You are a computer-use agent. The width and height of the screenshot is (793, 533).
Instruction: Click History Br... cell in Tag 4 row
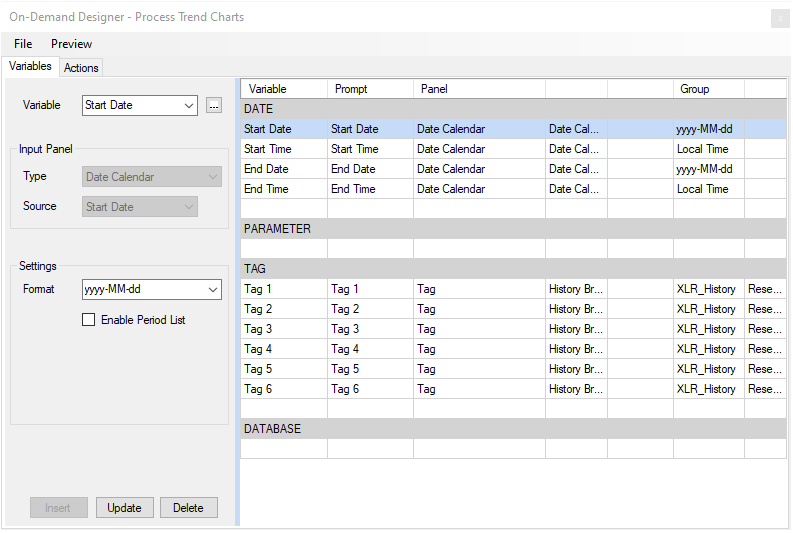[577, 349]
